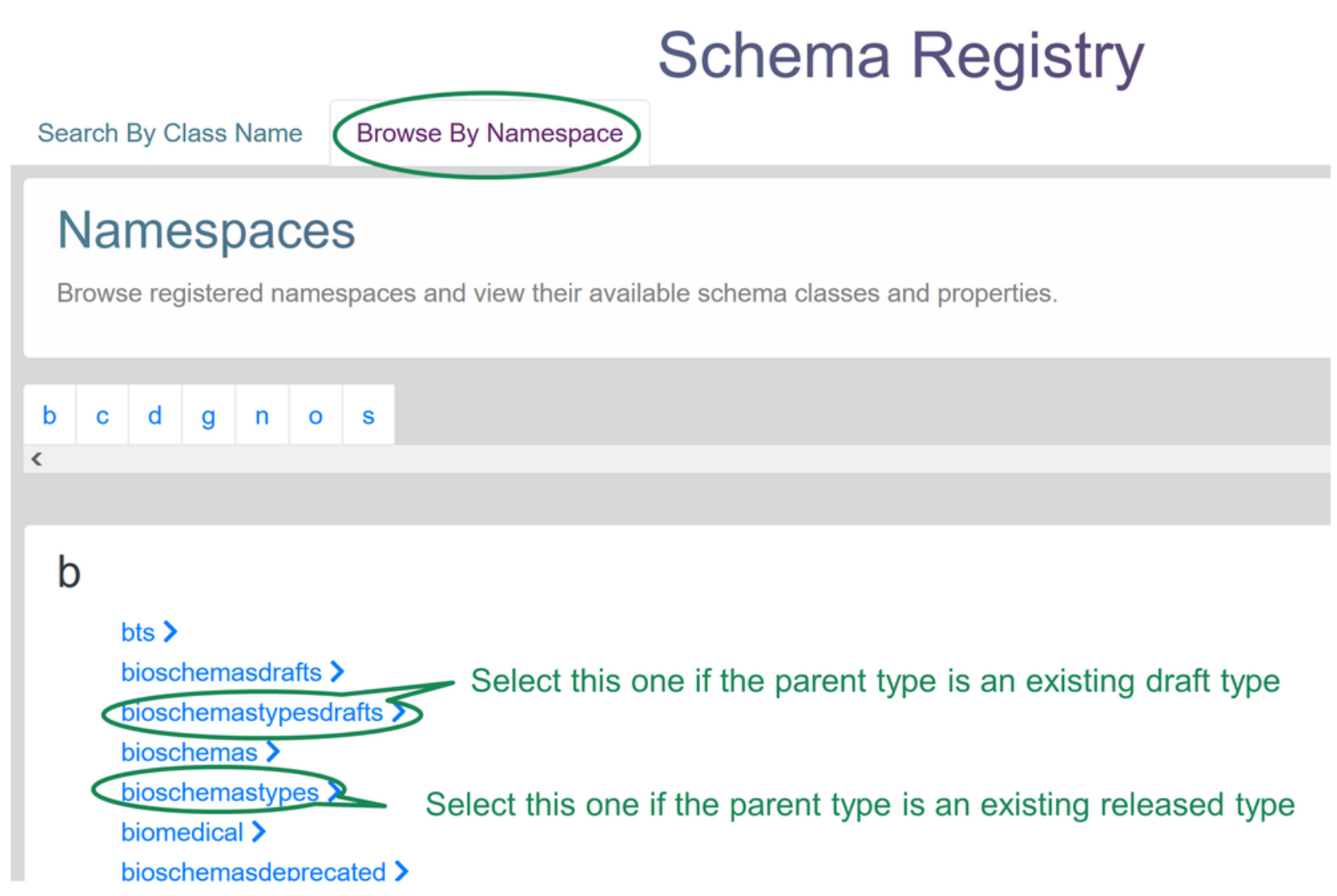The height and width of the screenshot is (896, 1337).
Task: Click the chevron icon next to biomedical
Action: pyautogui.click(x=259, y=831)
